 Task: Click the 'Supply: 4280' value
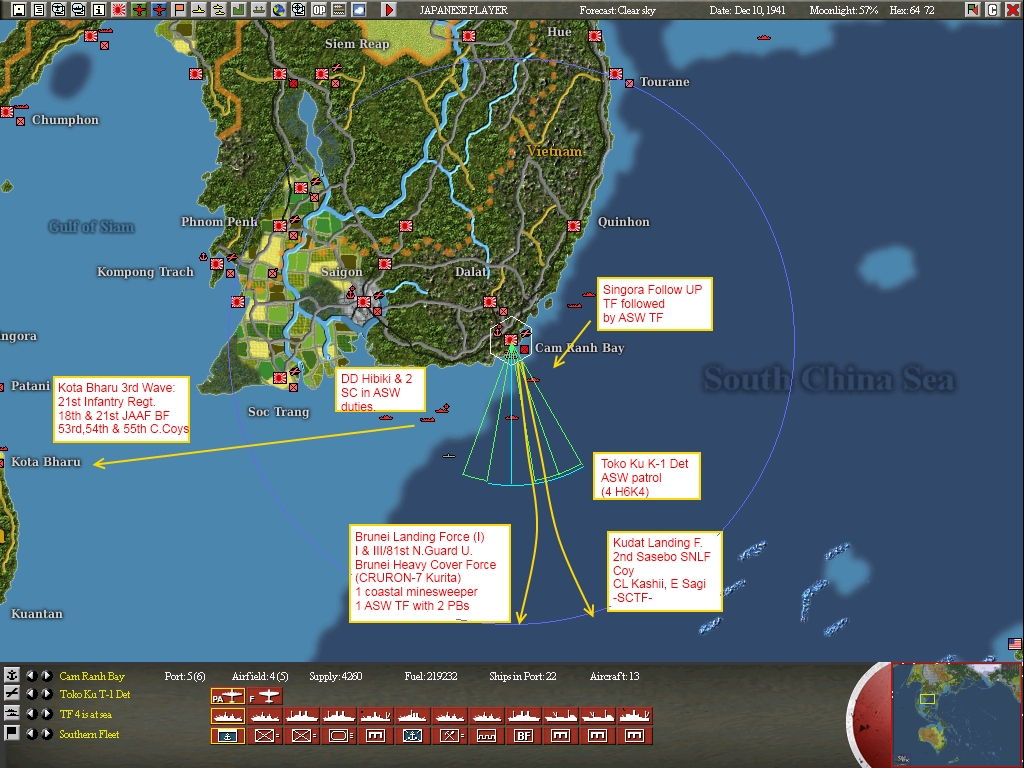336,676
